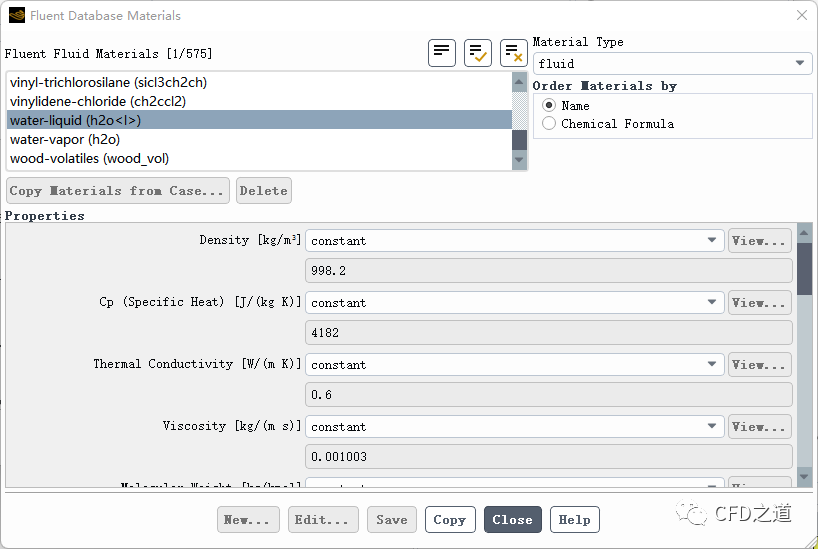This screenshot has width=818, height=549.
Task: Select the Name ordering radio button
Action: pos(549,105)
